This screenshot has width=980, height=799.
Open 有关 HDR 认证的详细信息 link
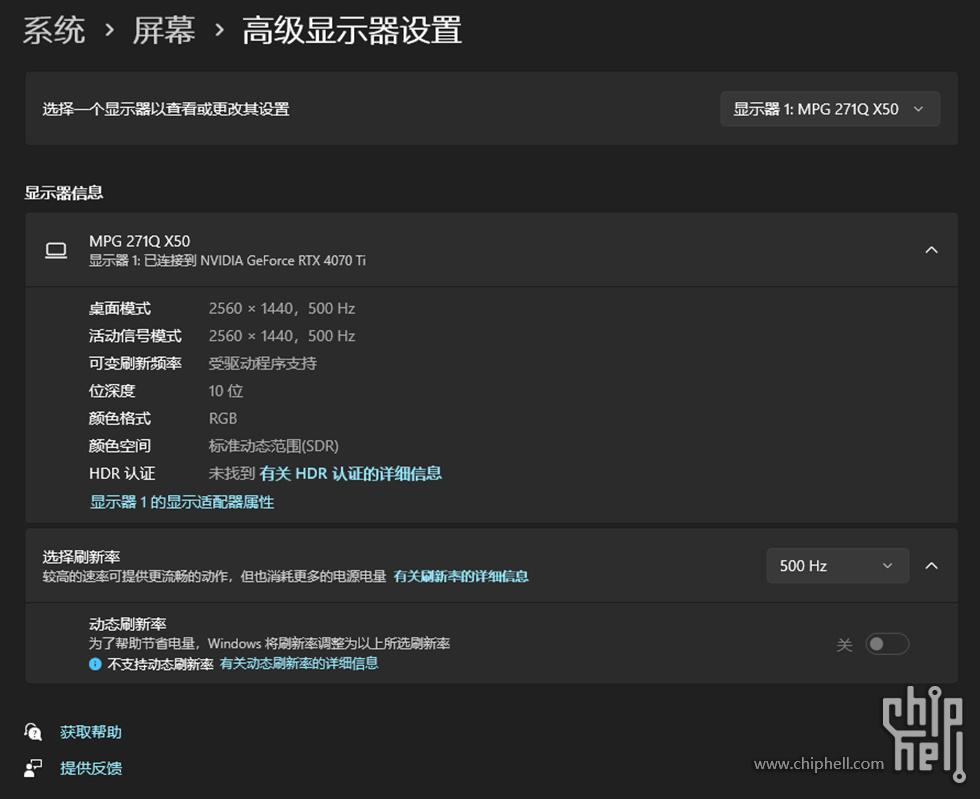click(x=350, y=474)
